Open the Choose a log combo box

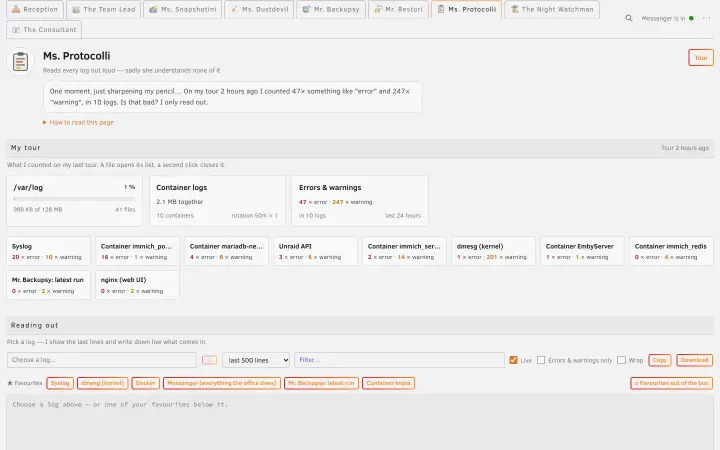pos(102,360)
